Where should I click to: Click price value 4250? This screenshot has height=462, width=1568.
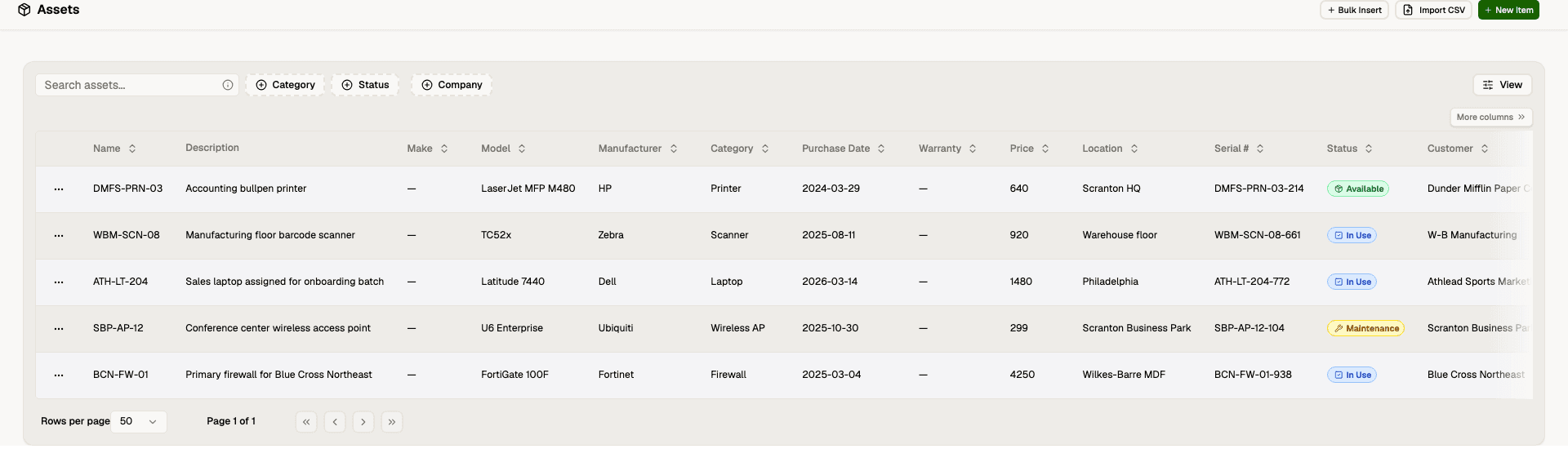[1022, 375]
